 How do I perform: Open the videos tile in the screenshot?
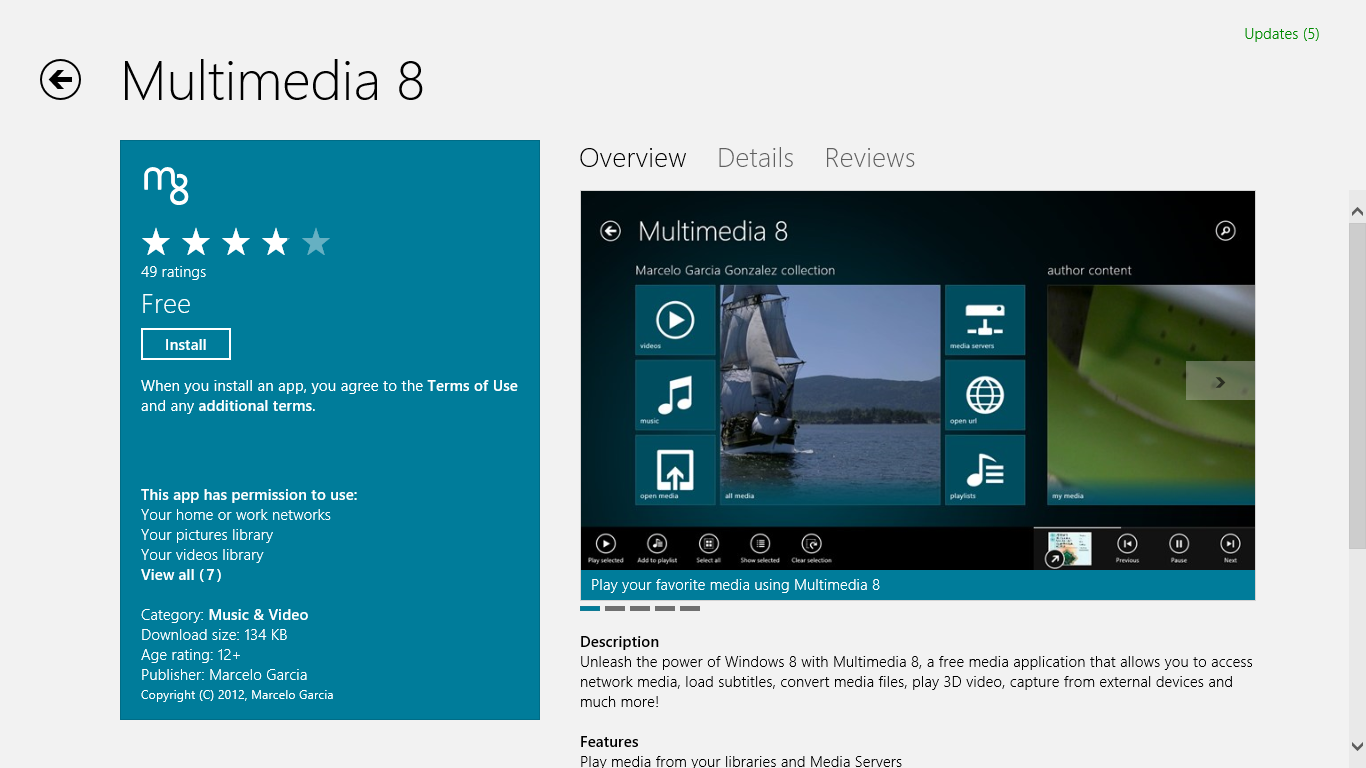pyautogui.click(x=675, y=320)
